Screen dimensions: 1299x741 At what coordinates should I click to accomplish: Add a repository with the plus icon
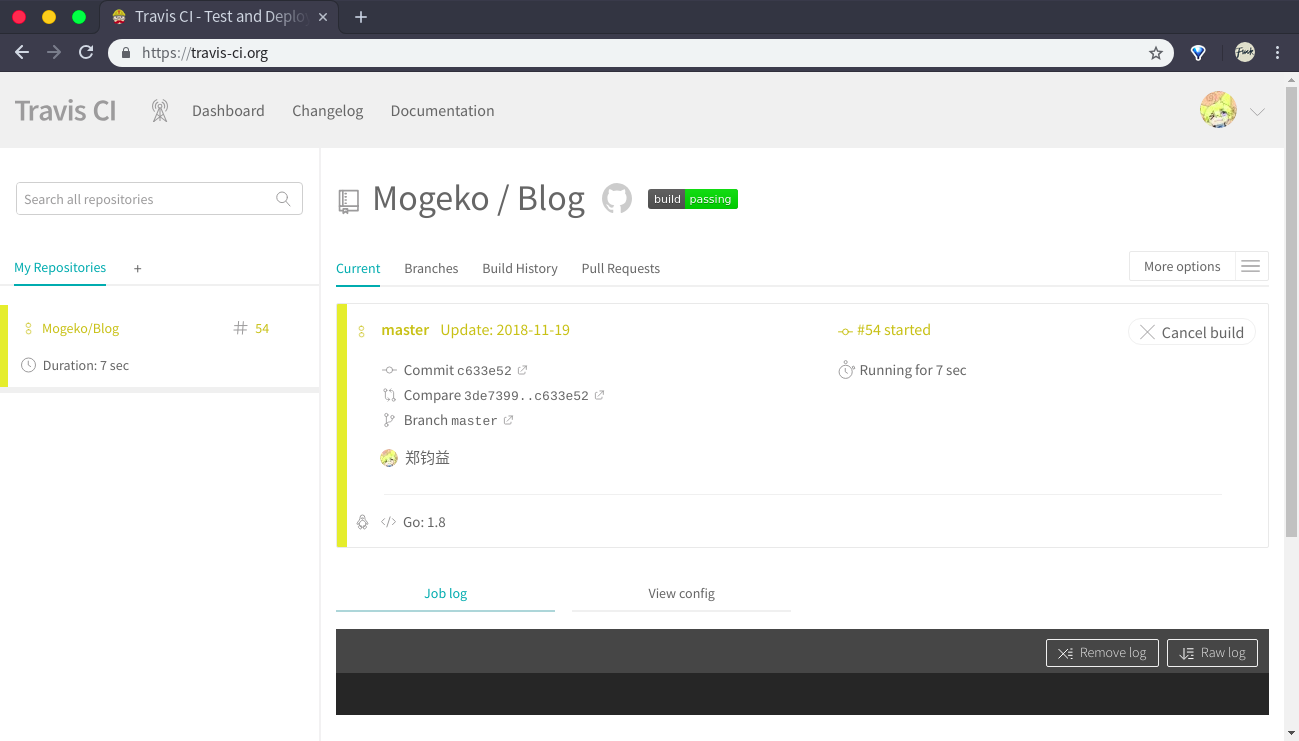(138, 268)
